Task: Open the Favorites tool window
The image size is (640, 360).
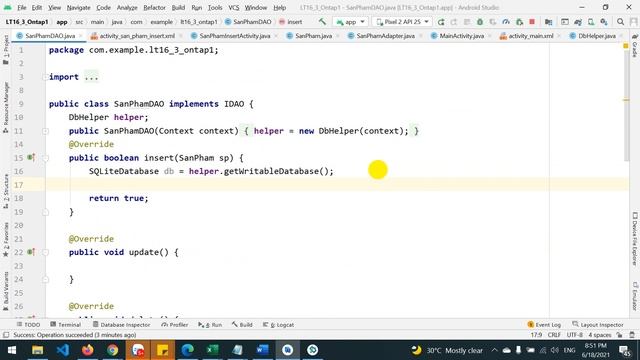Action: pyautogui.click(x=6, y=239)
